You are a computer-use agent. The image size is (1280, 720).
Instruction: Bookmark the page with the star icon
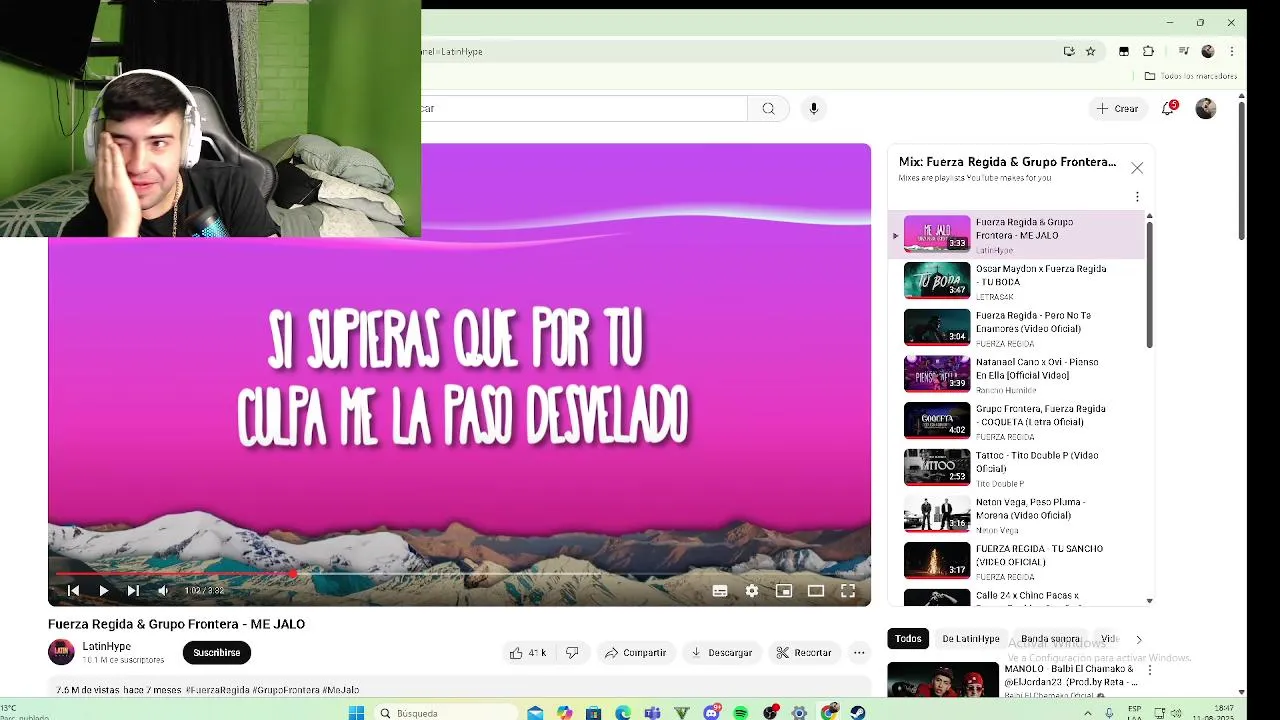[x=1091, y=51]
